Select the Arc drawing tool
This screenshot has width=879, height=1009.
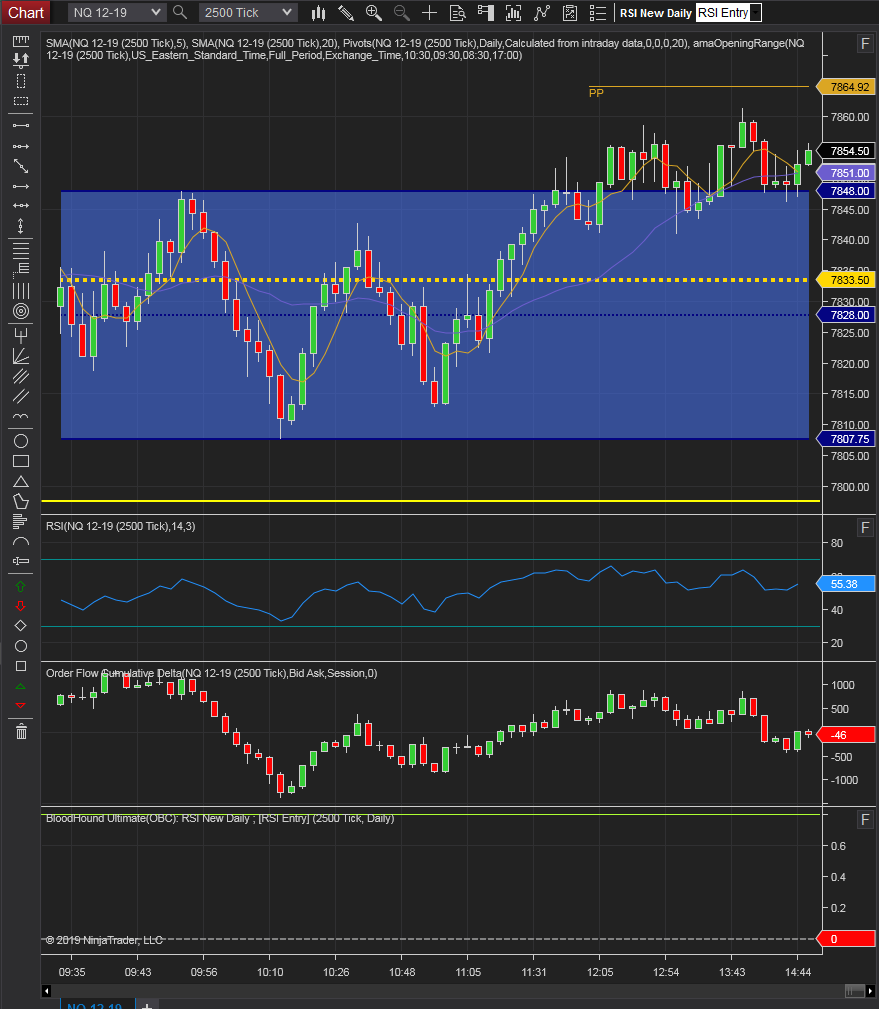pos(21,542)
